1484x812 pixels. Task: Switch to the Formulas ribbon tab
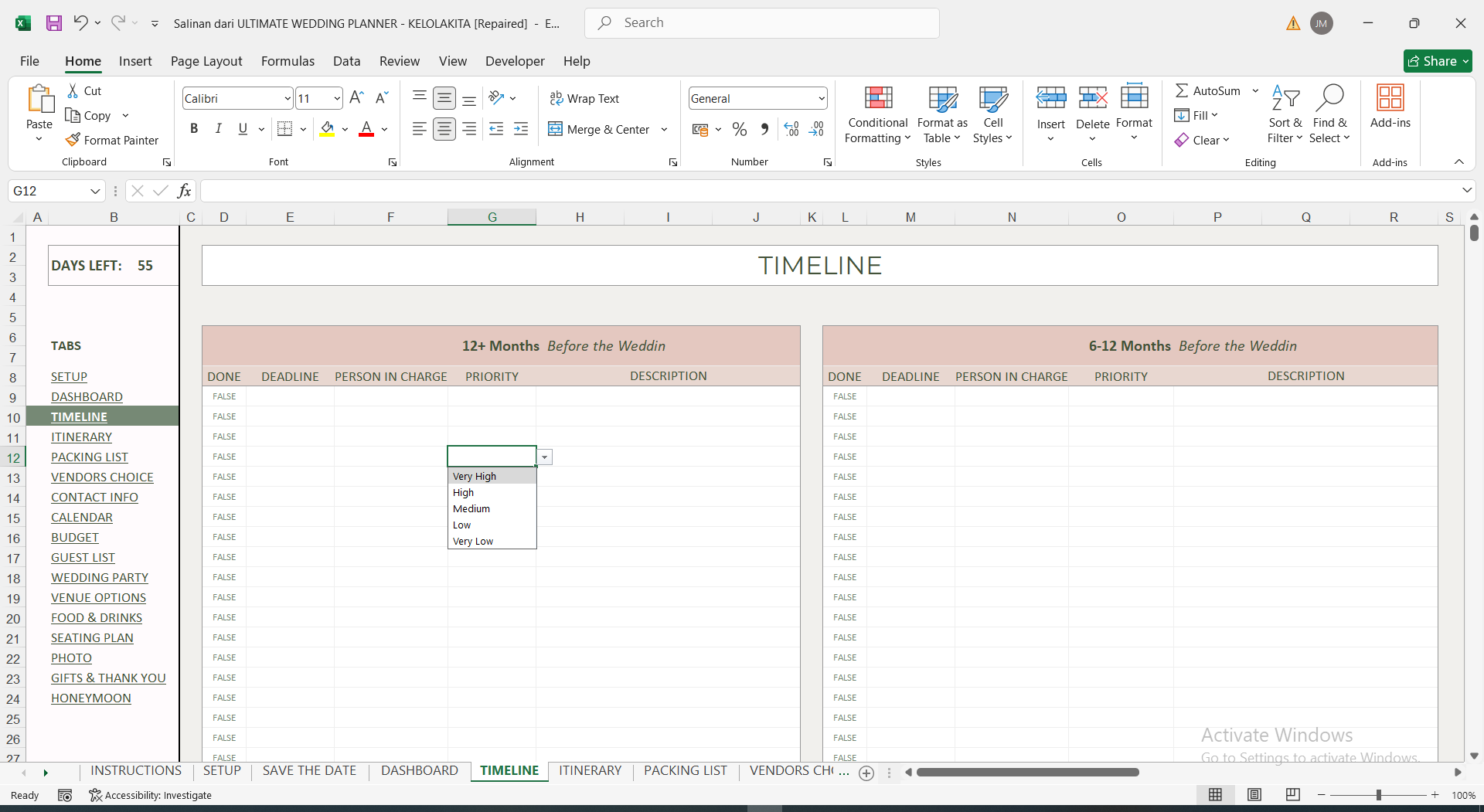[x=288, y=61]
